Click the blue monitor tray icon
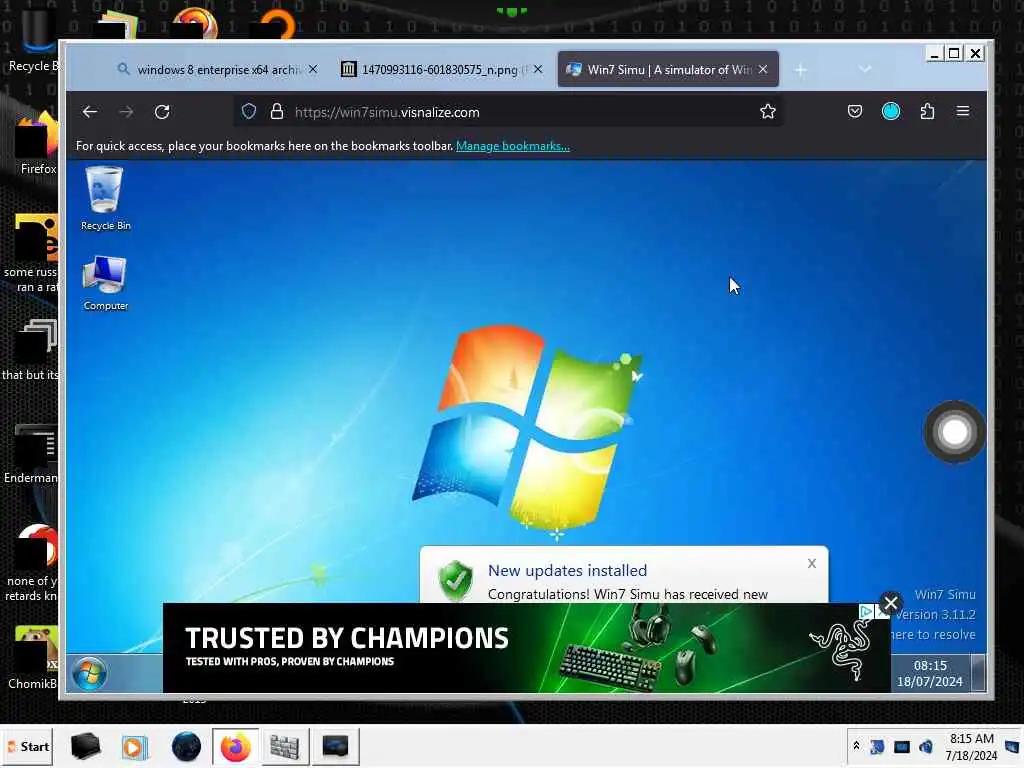Image resolution: width=1024 pixels, height=768 pixels. 902,746
